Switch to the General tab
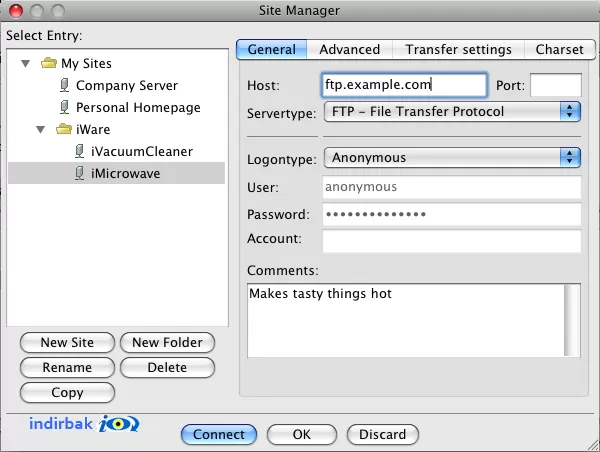600x452 pixels. pos(272,49)
